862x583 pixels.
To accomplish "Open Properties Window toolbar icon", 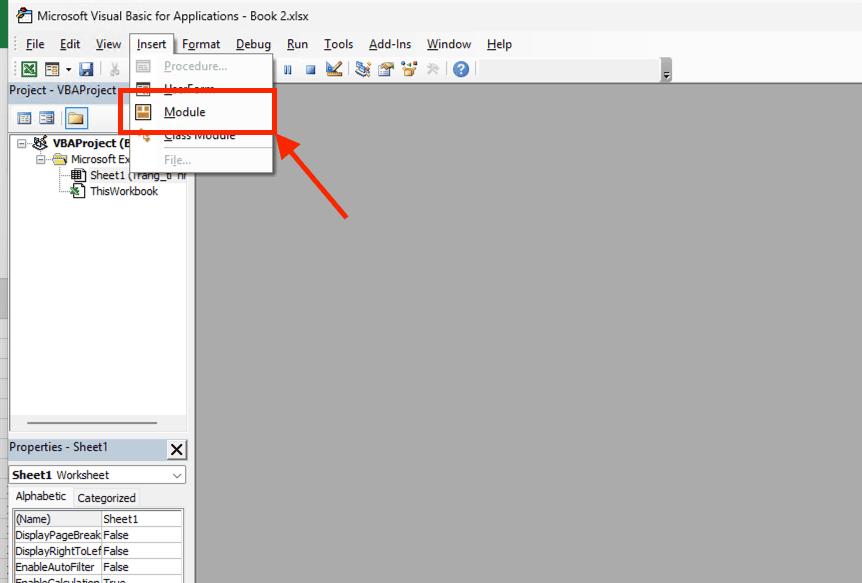I will [386, 69].
